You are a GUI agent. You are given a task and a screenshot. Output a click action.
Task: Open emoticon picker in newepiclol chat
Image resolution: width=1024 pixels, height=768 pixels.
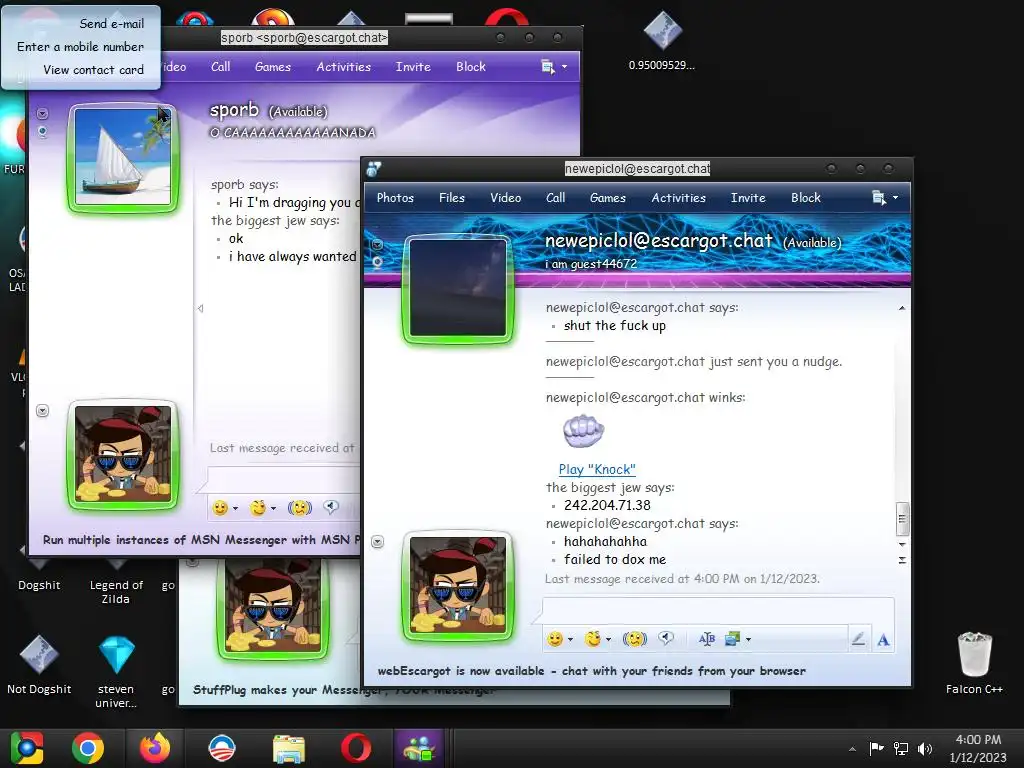pyautogui.click(x=554, y=639)
